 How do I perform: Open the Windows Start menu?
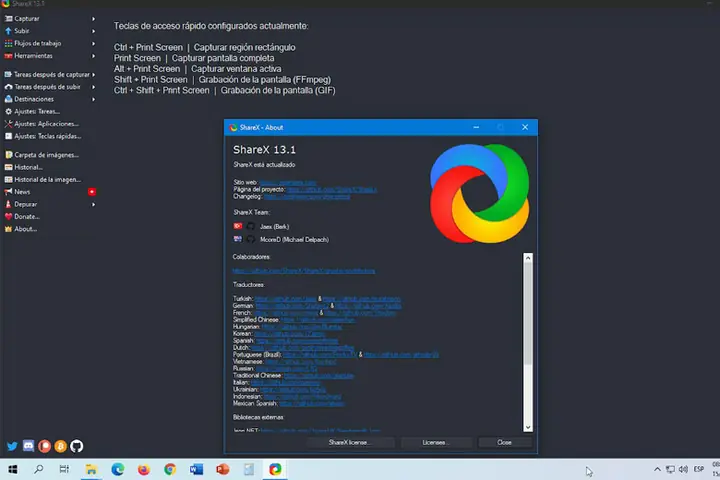[x=13, y=469]
